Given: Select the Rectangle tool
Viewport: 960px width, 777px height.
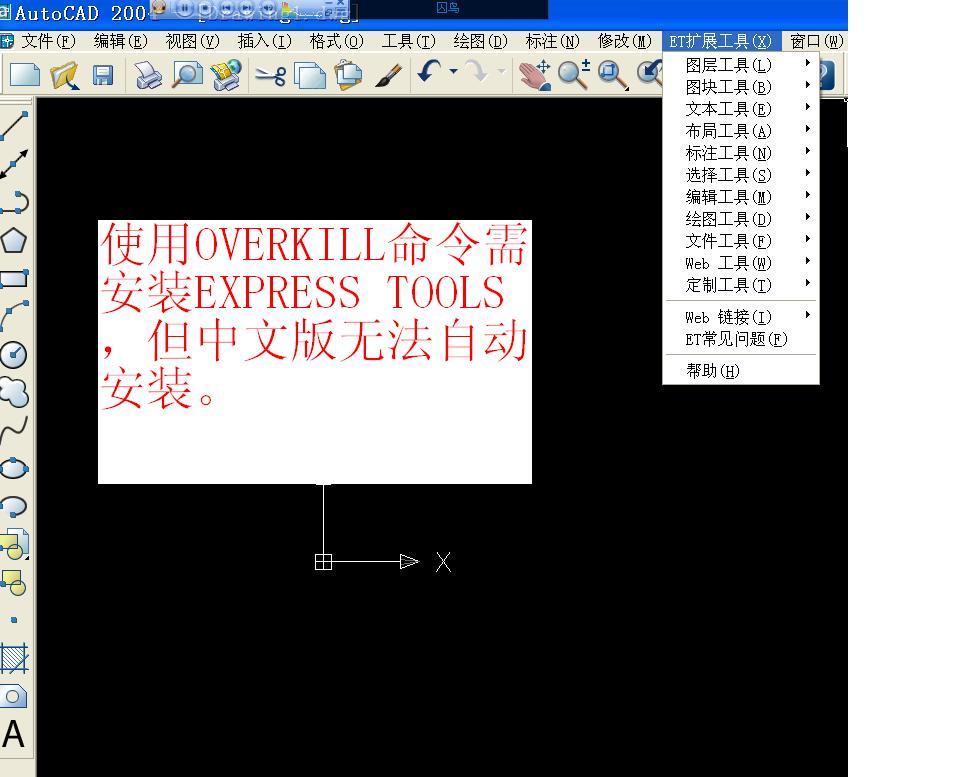Looking at the screenshot, I should [x=15, y=279].
